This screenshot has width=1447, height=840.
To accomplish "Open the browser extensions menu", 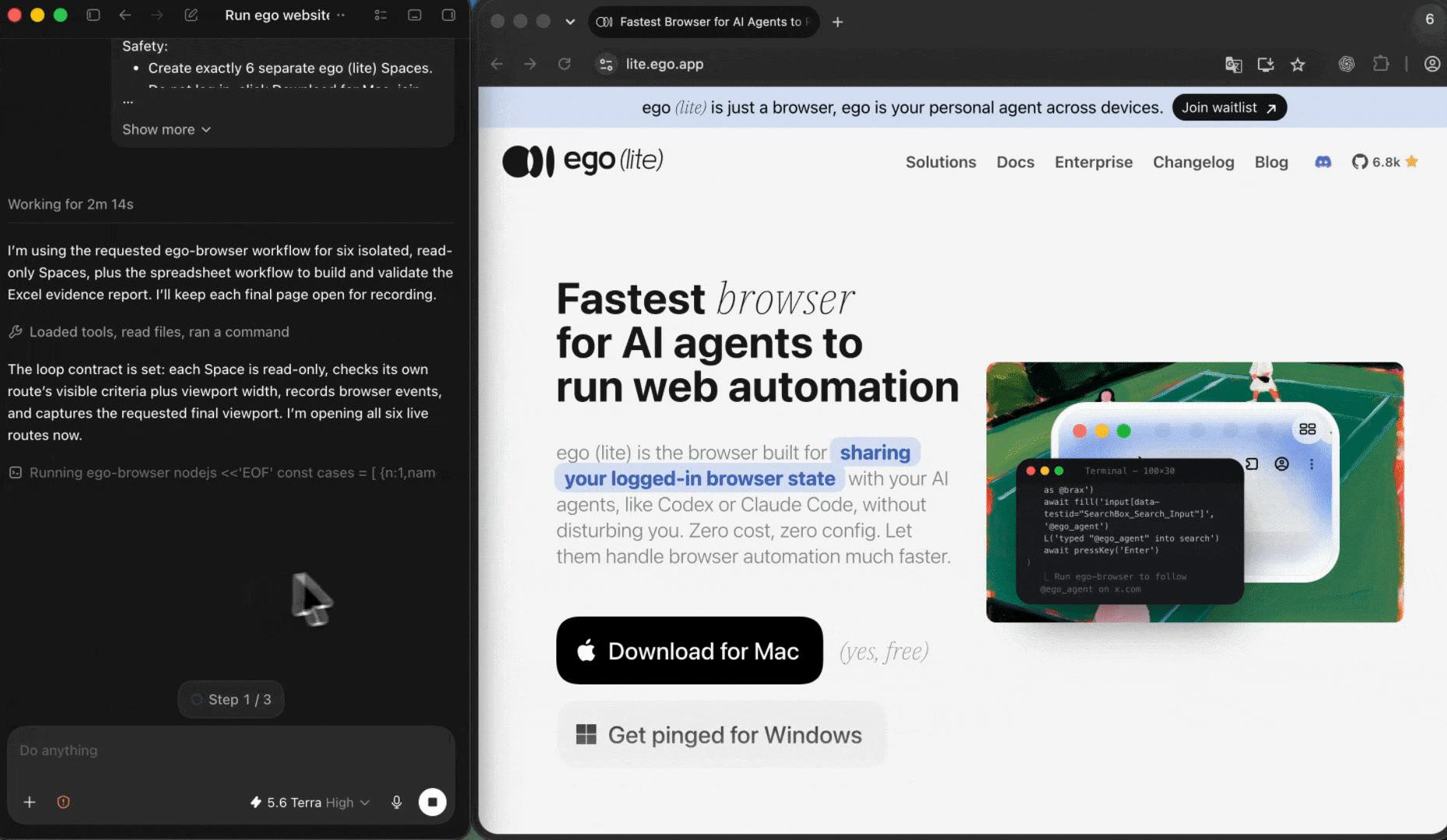I will tap(1381, 64).
